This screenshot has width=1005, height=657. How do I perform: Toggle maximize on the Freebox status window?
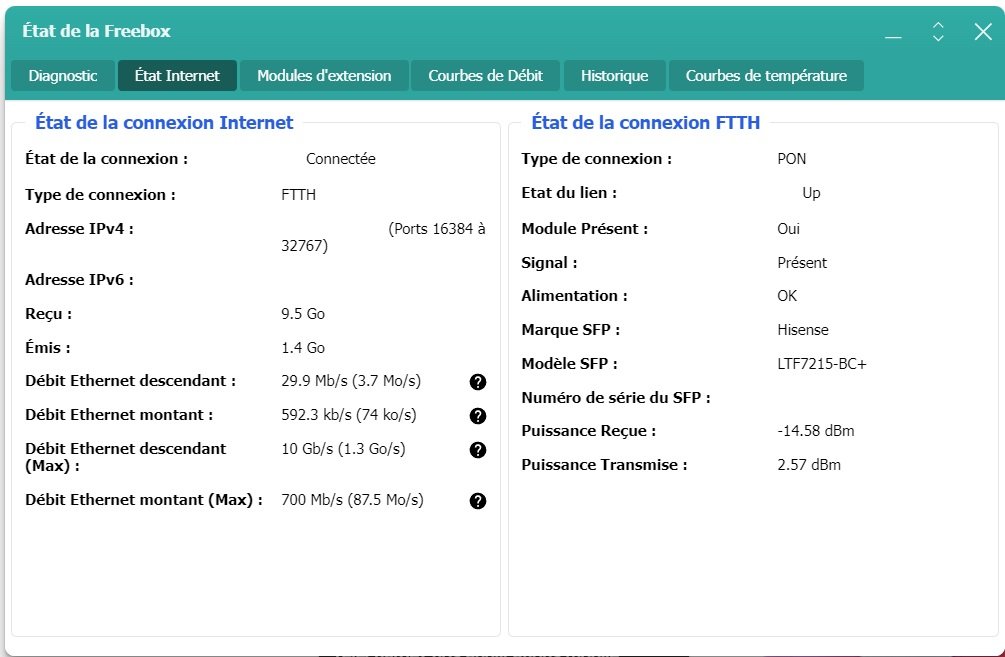click(x=938, y=32)
